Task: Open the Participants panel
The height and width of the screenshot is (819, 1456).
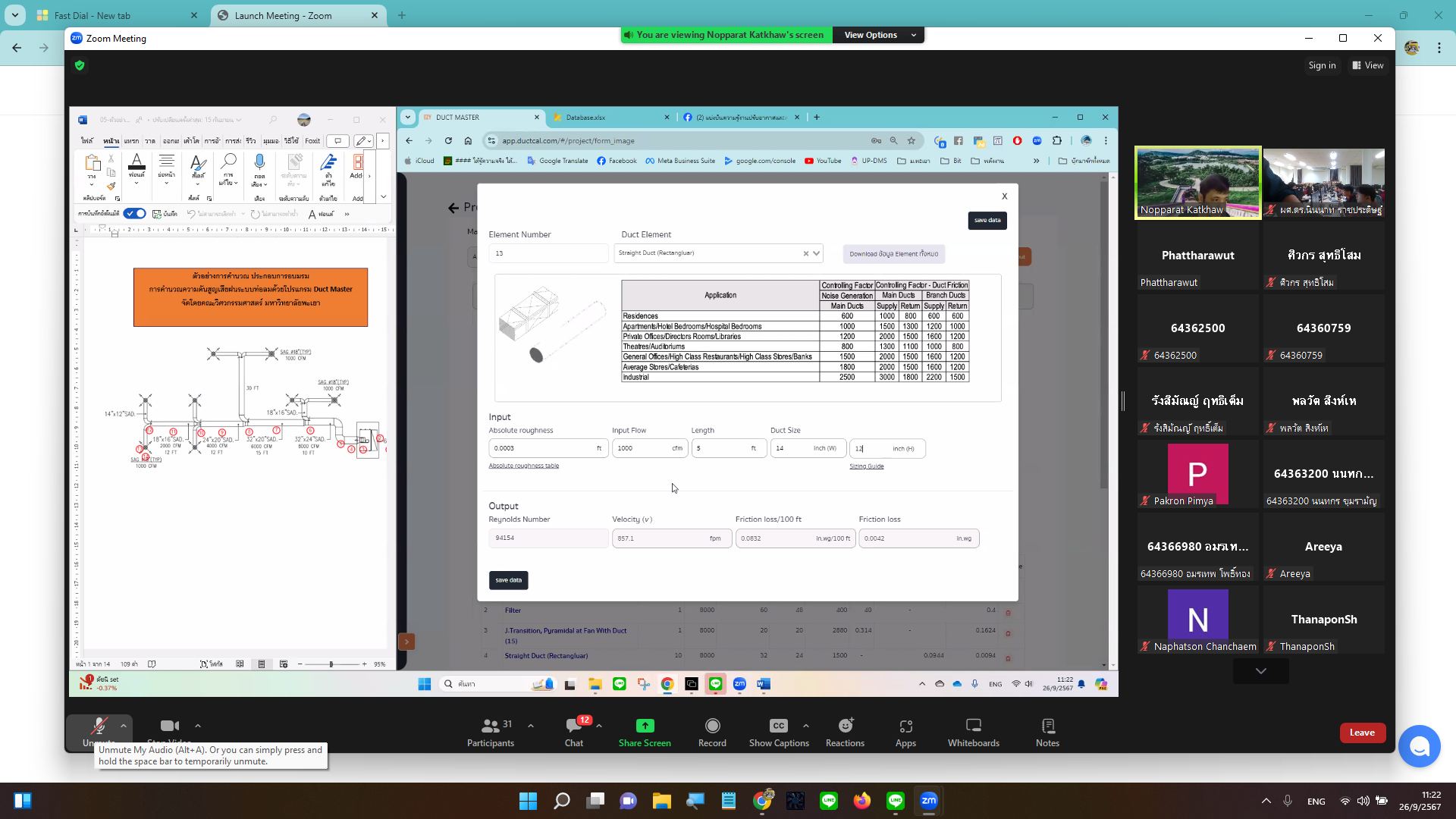Action: pos(491,732)
